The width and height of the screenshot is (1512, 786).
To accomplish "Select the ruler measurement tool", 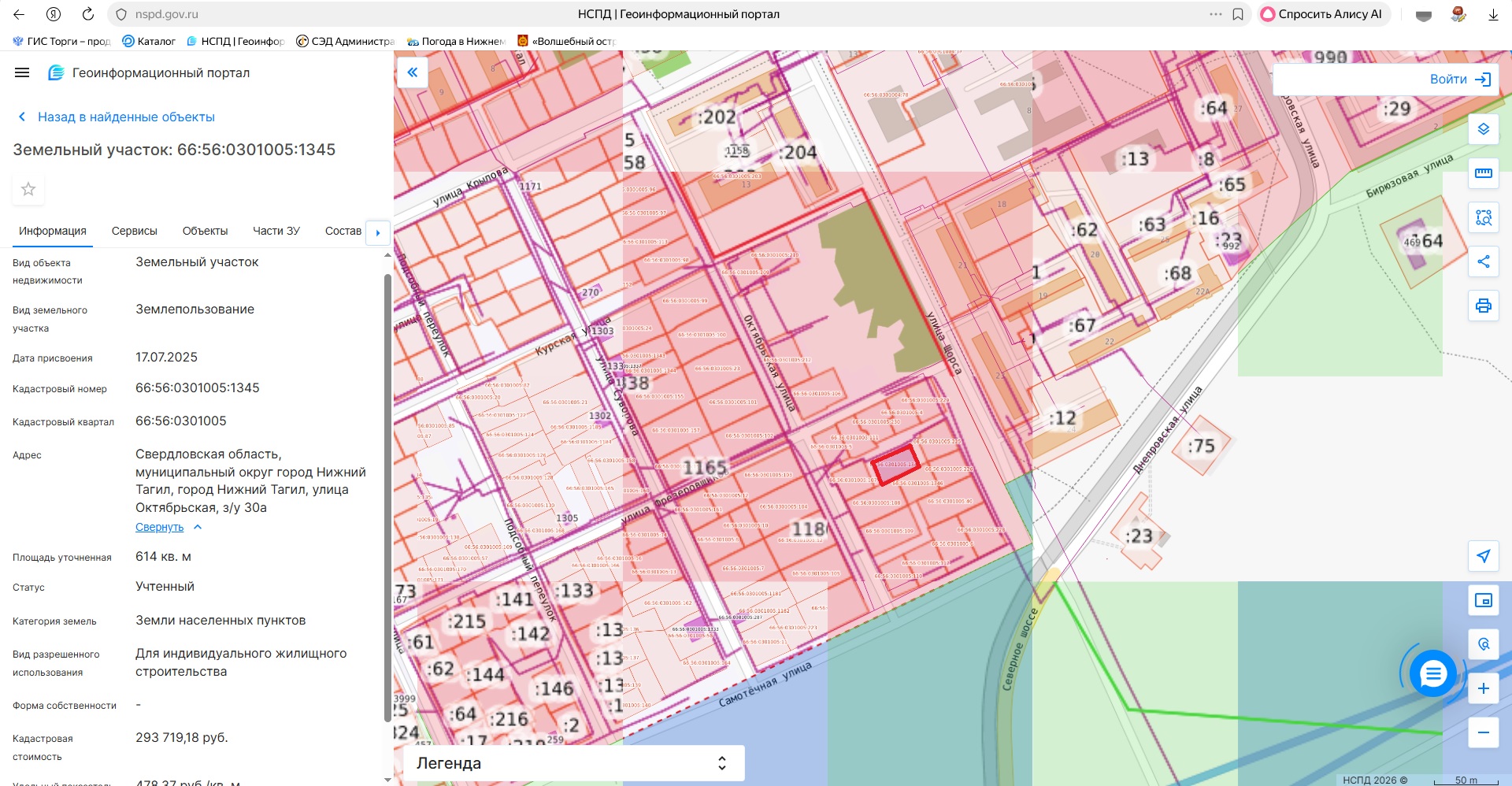I will pos(1483,173).
